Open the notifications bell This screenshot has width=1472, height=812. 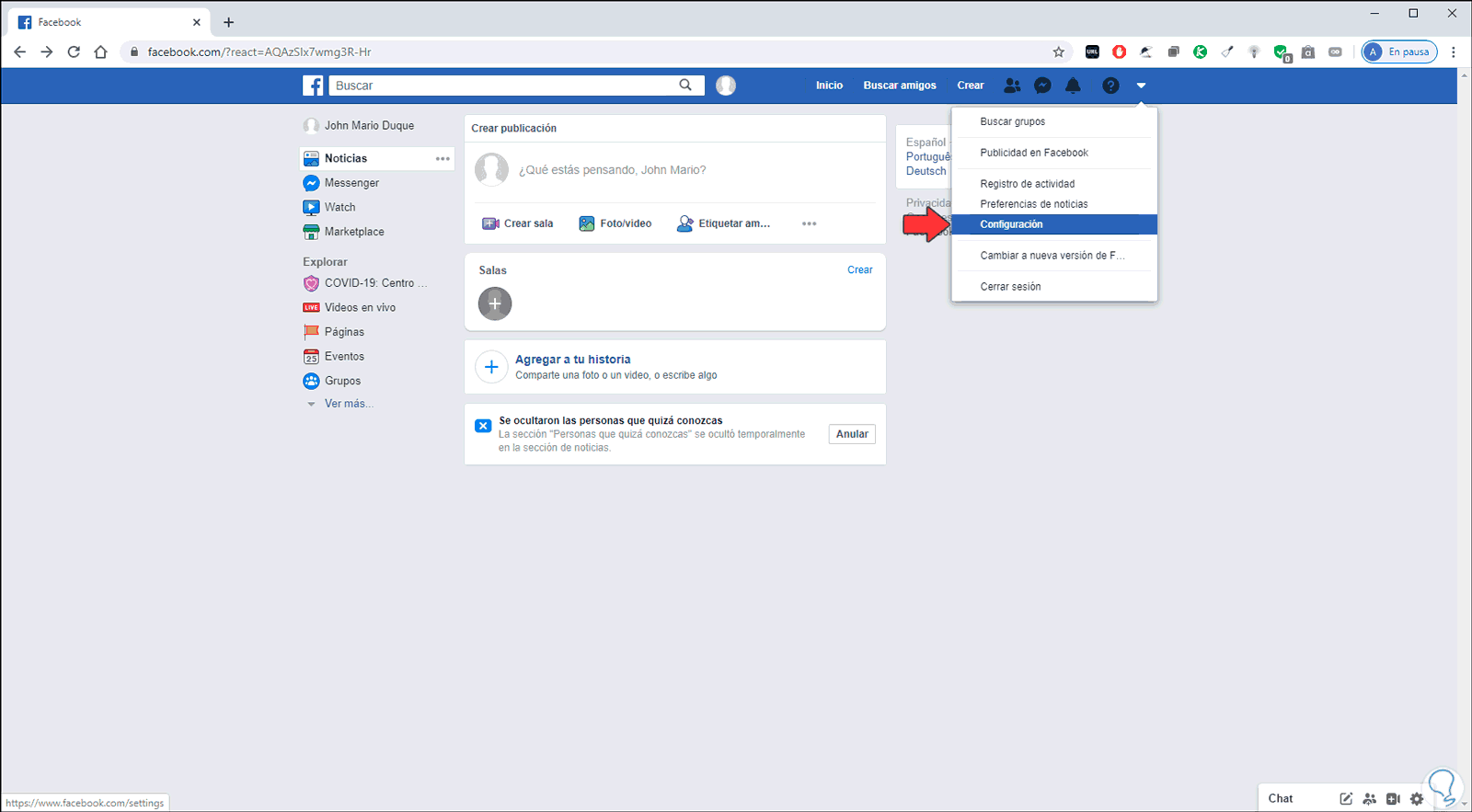point(1073,86)
